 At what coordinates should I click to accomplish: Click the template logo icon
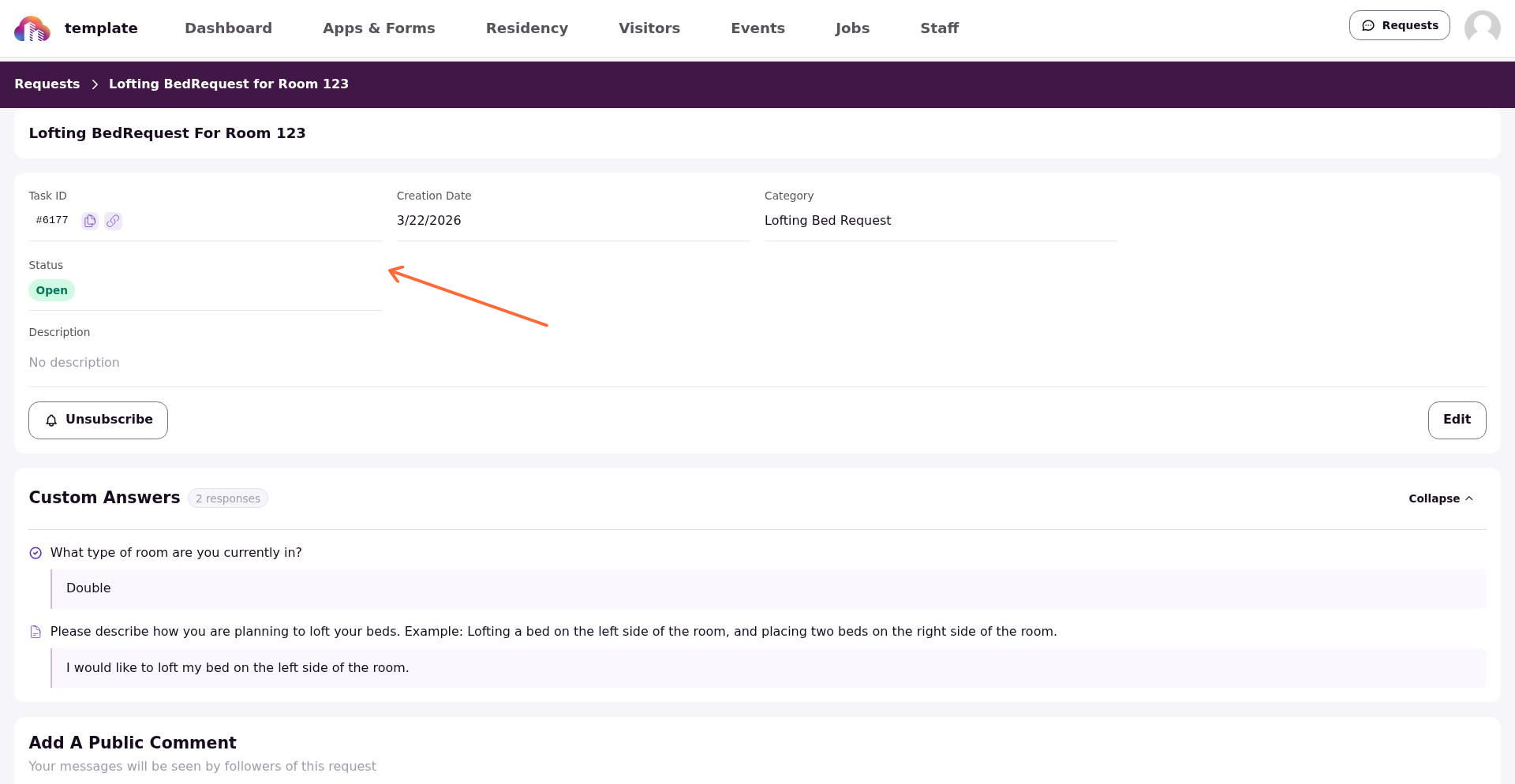tap(32, 28)
